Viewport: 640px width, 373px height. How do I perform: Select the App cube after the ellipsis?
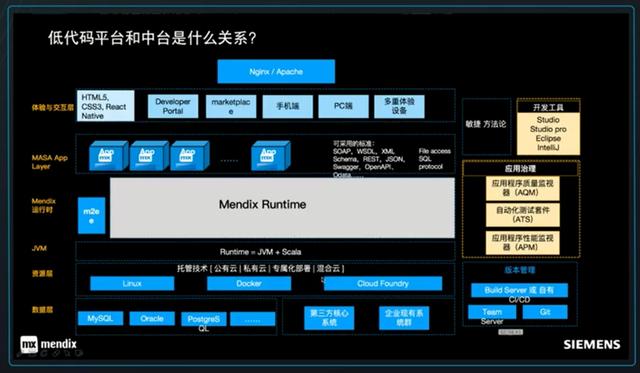pyautogui.click(x=271, y=155)
